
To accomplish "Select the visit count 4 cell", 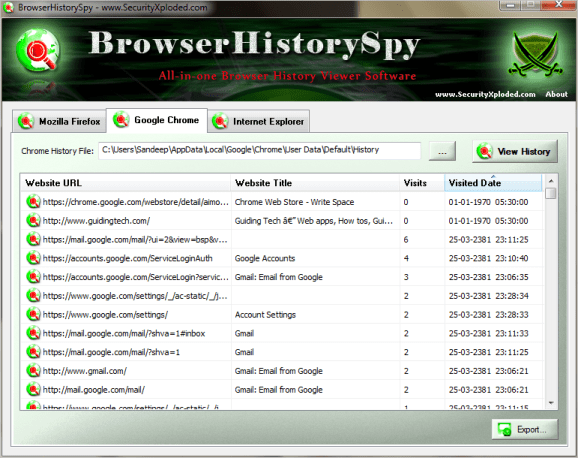I will 406,258.
